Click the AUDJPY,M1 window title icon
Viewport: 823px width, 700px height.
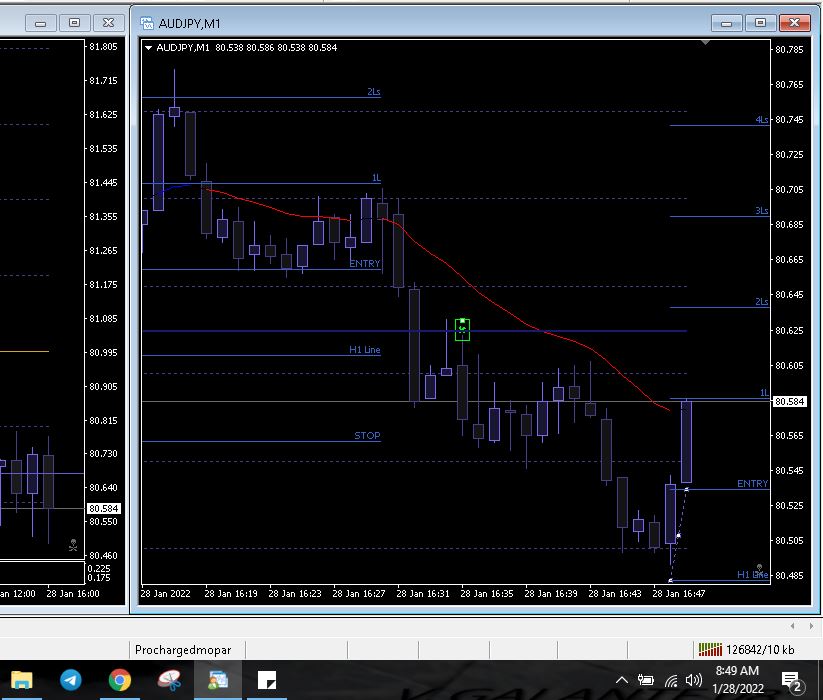pos(147,23)
